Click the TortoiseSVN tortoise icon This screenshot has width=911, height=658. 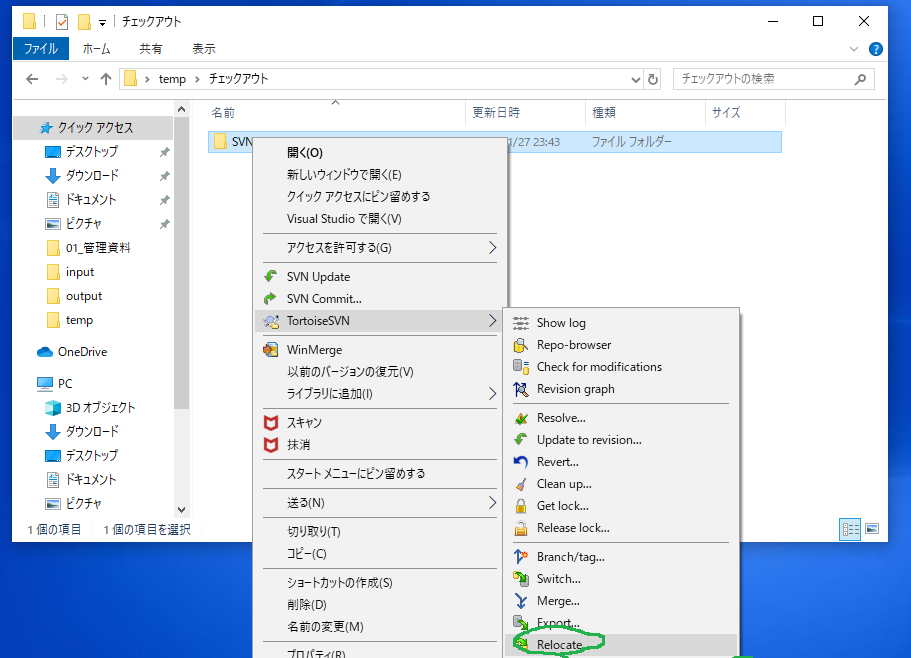(x=271, y=321)
